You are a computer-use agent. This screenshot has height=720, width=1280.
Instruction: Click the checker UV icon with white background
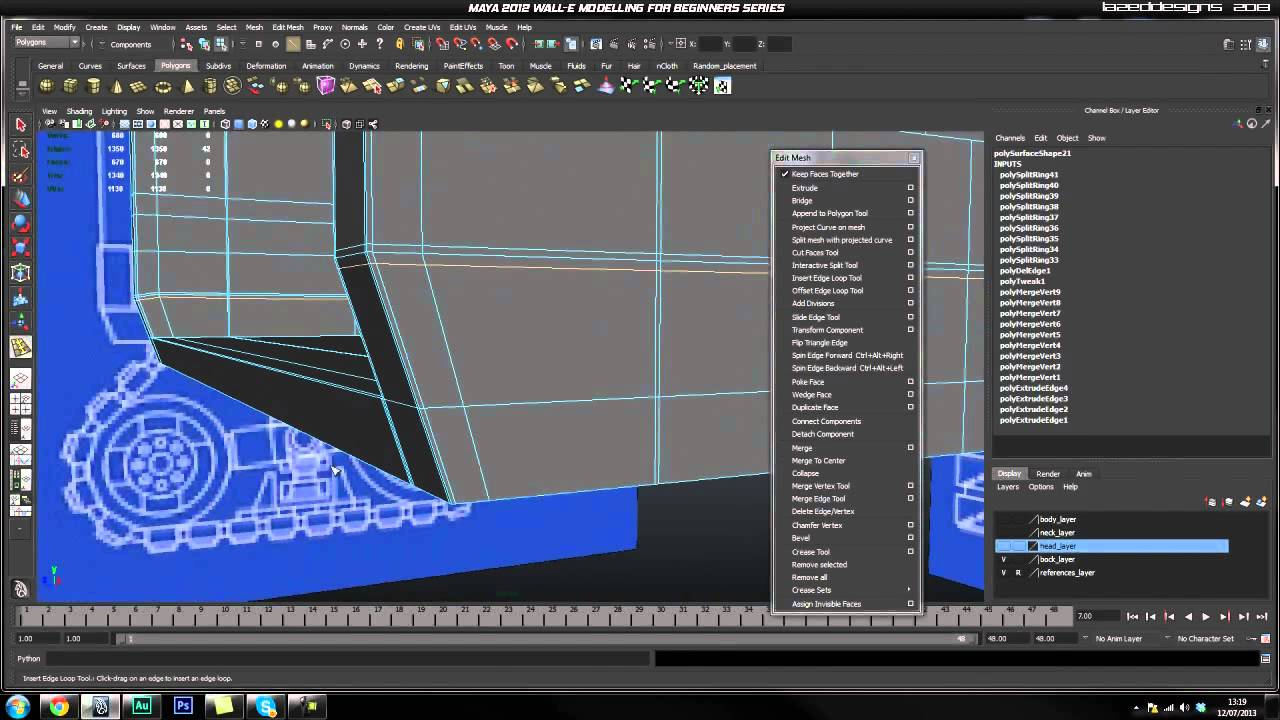722,86
